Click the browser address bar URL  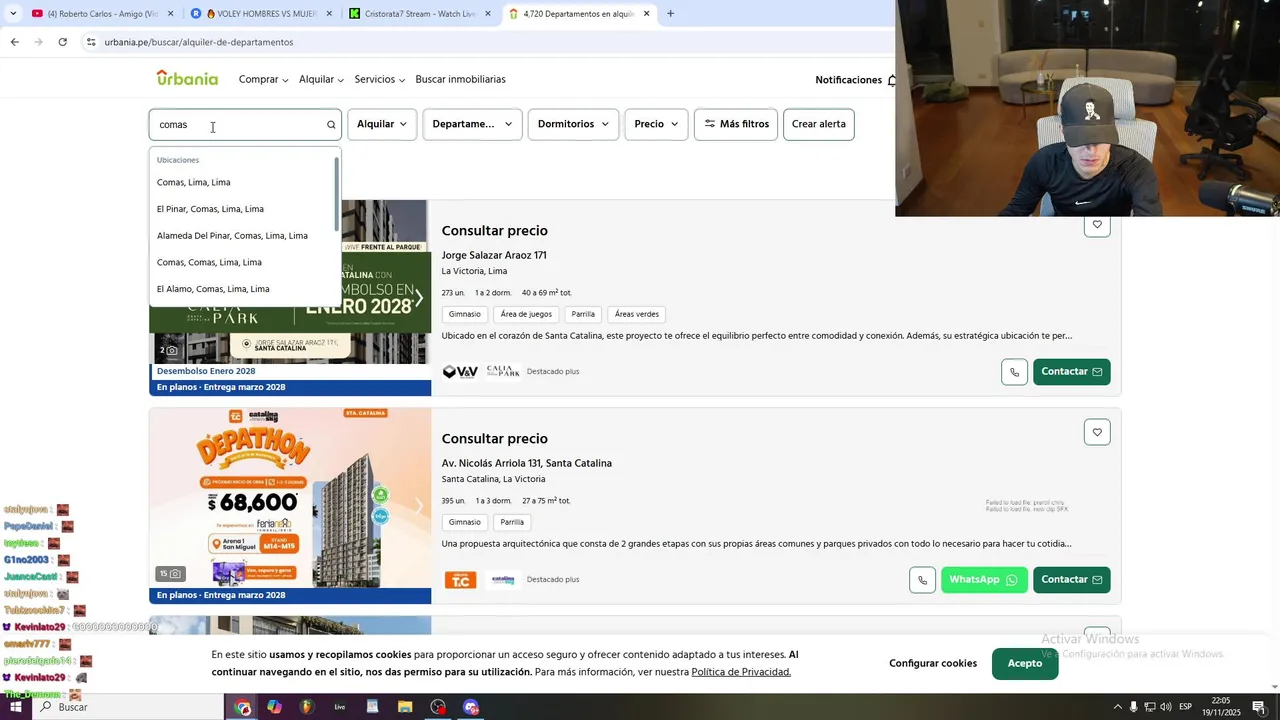(x=199, y=42)
